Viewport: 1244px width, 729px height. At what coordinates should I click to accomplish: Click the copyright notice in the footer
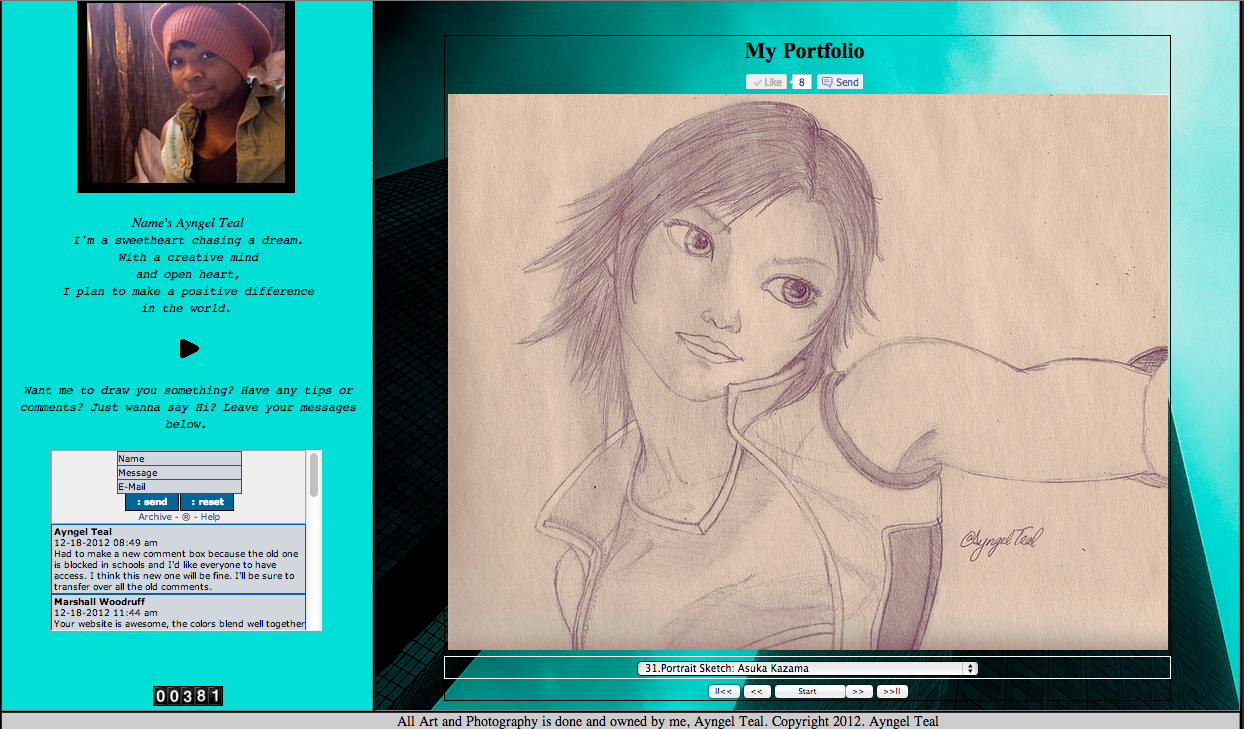click(x=668, y=721)
